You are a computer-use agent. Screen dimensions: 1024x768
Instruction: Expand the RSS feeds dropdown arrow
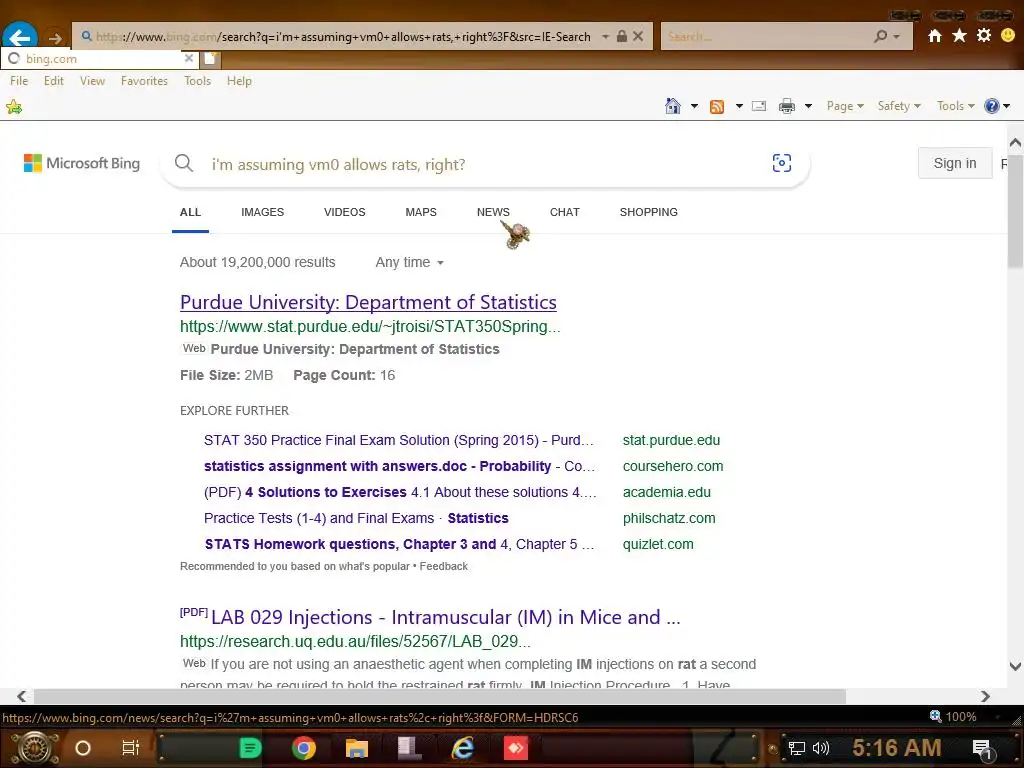(x=739, y=106)
